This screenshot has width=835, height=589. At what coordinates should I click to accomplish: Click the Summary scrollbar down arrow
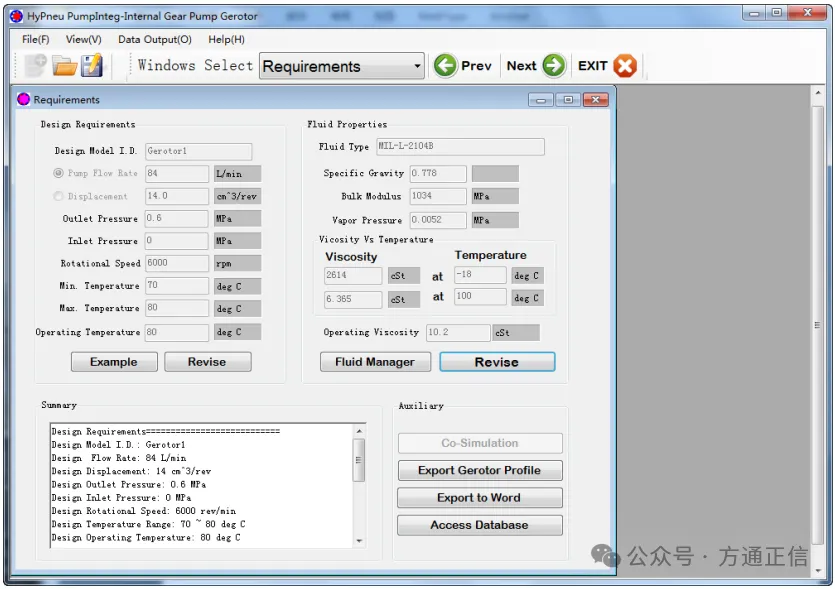[x=359, y=541]
